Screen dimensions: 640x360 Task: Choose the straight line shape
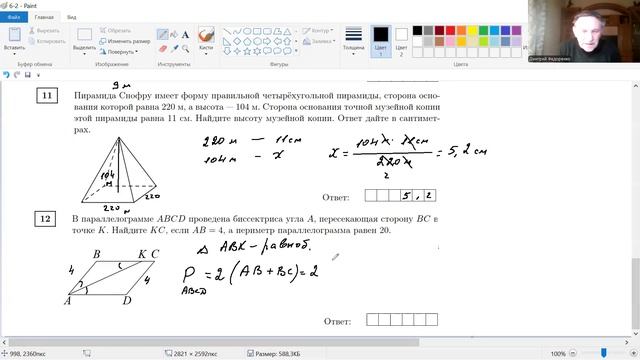(227, 31)
